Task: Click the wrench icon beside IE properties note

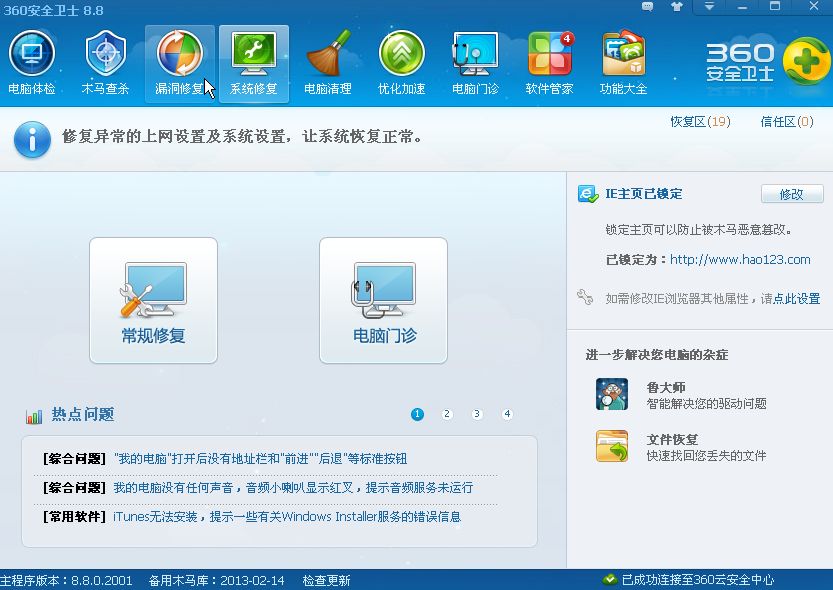Action: (x=585, y=297)
